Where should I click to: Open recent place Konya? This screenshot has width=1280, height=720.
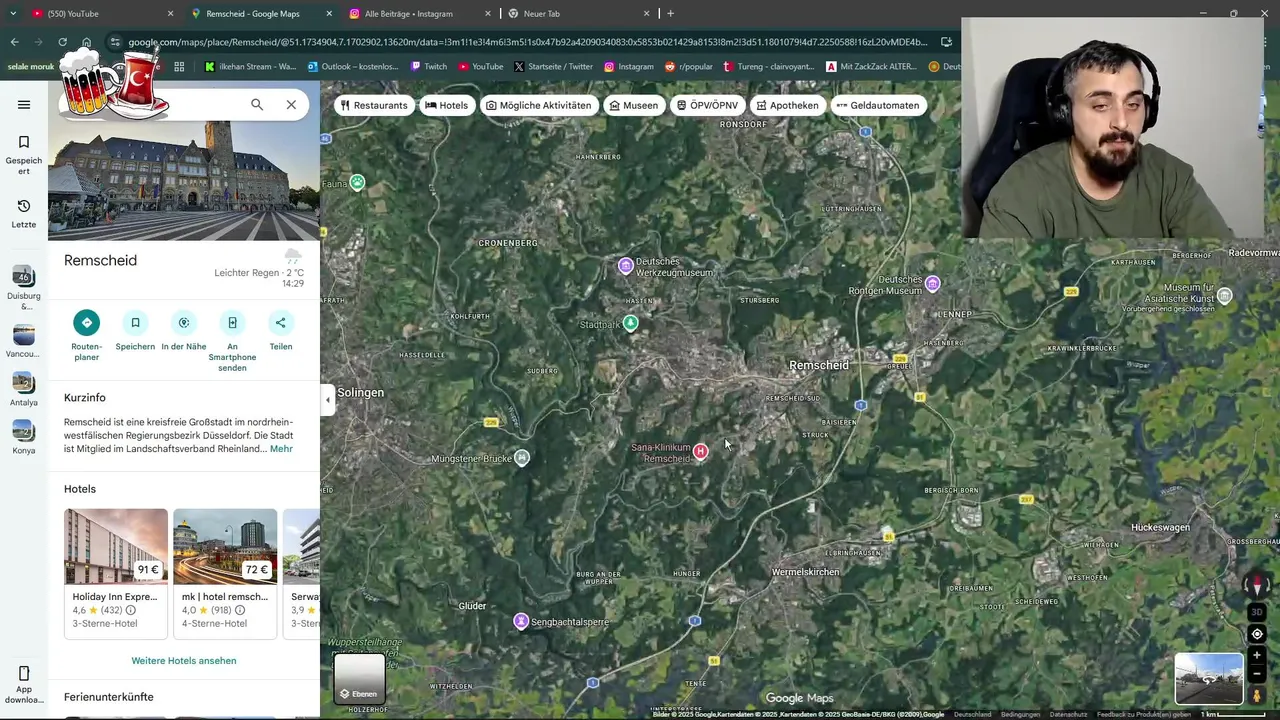click(x=24, y=436)
